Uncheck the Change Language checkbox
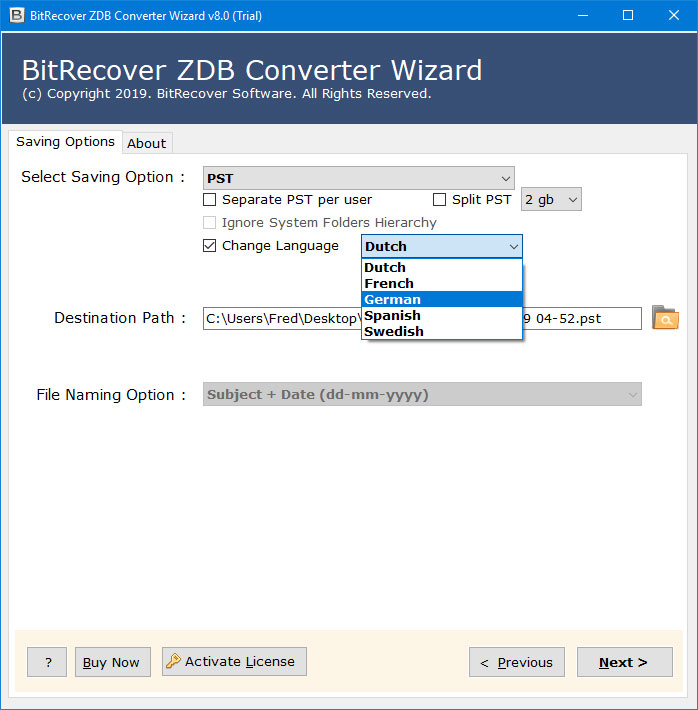Image resolution: width=698 pixels, height=710 pixels. pyautogui.click(x=209, y=245)
